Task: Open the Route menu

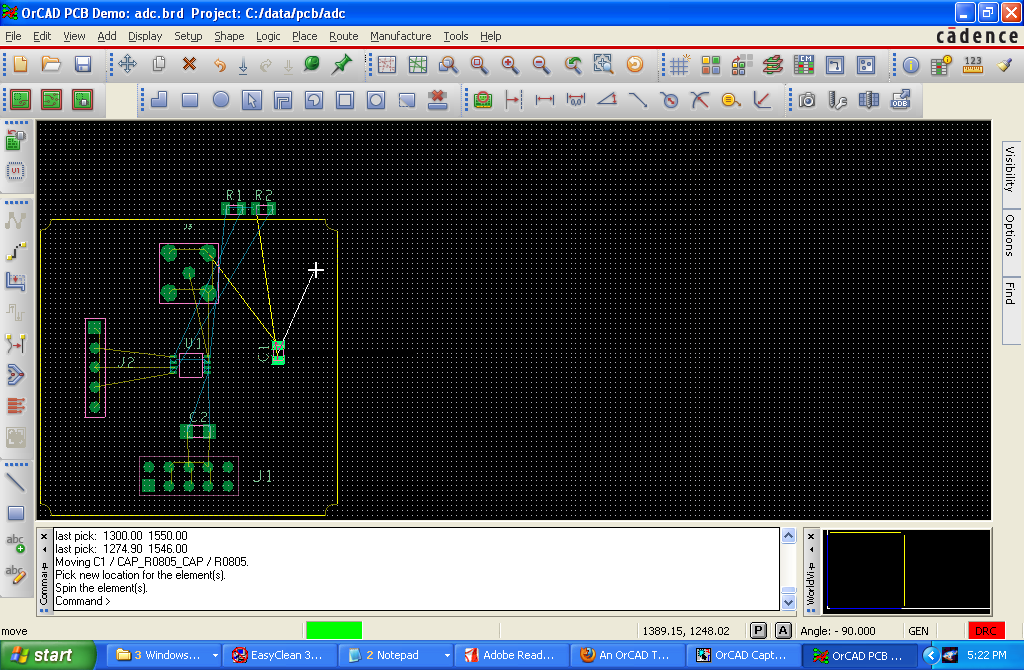Action: pyautogui.click(x=343, y=36)
